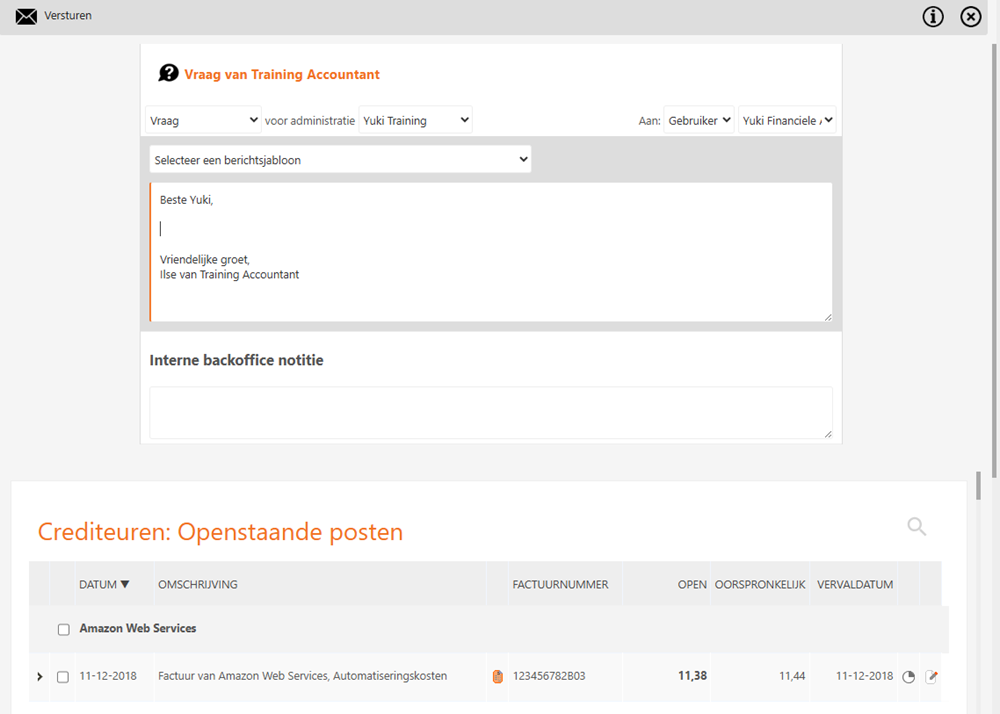
Task: Click invoice date 11-12-2018 in DATUM column
Action: pyautogui.click(x=108, y=676)
